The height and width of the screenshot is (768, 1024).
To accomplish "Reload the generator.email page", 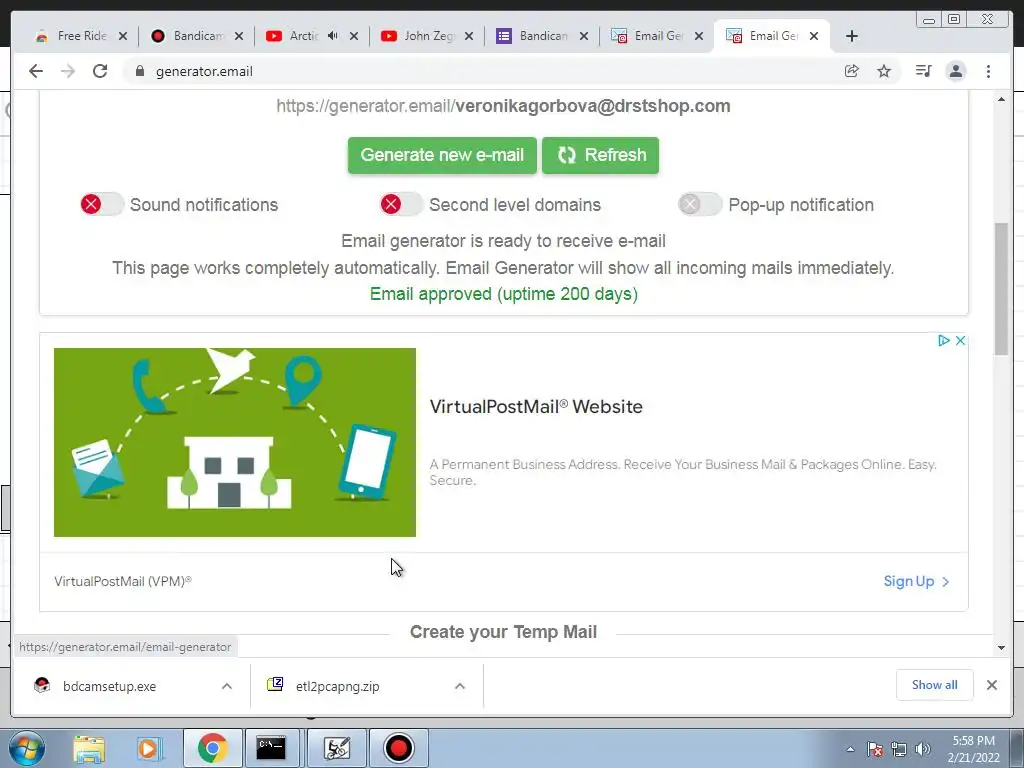I will [x=100, y=71].
